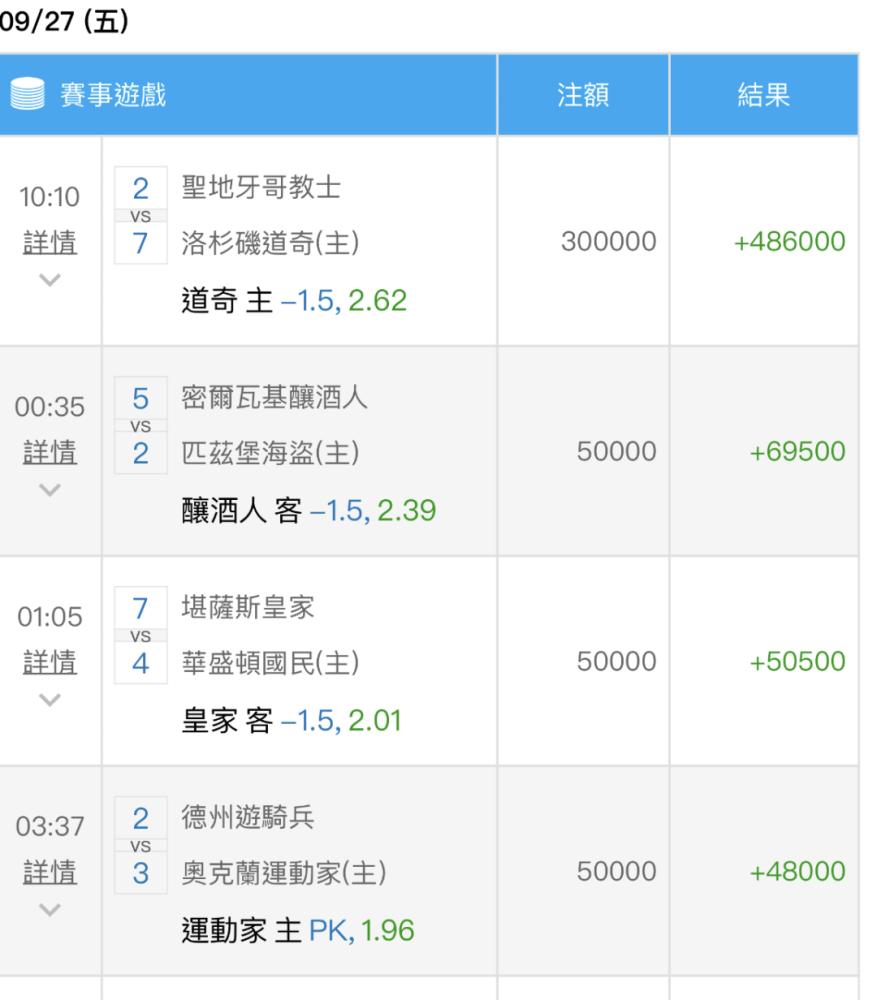The height and width of the screenshot is (1000, 877).
Task: Expand the chevron under the 10:10 game
Action: (50, 279)
